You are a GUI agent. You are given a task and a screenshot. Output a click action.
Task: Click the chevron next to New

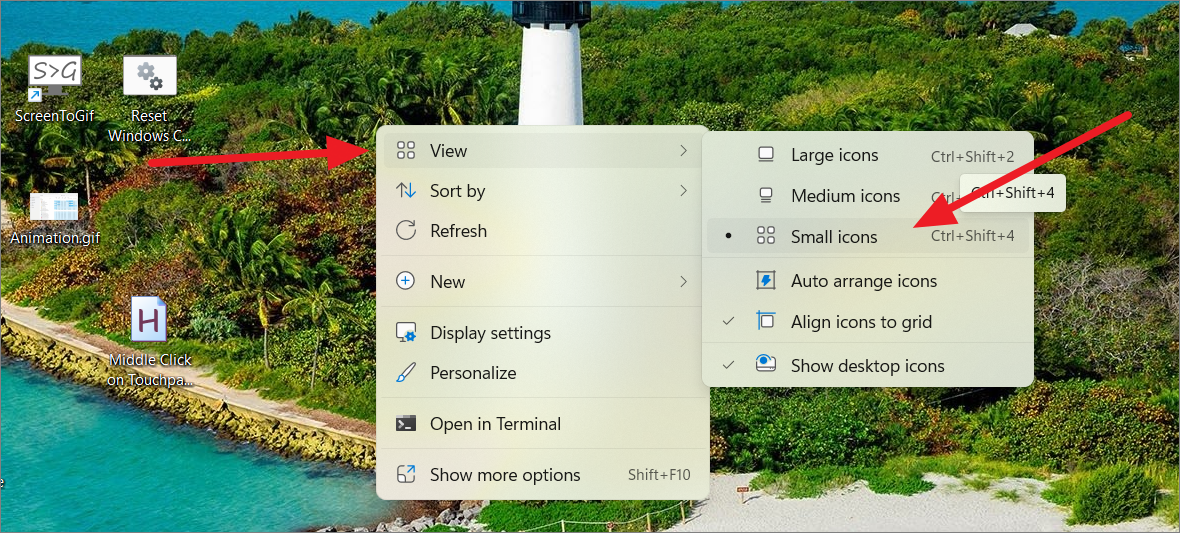click(683, 282)
